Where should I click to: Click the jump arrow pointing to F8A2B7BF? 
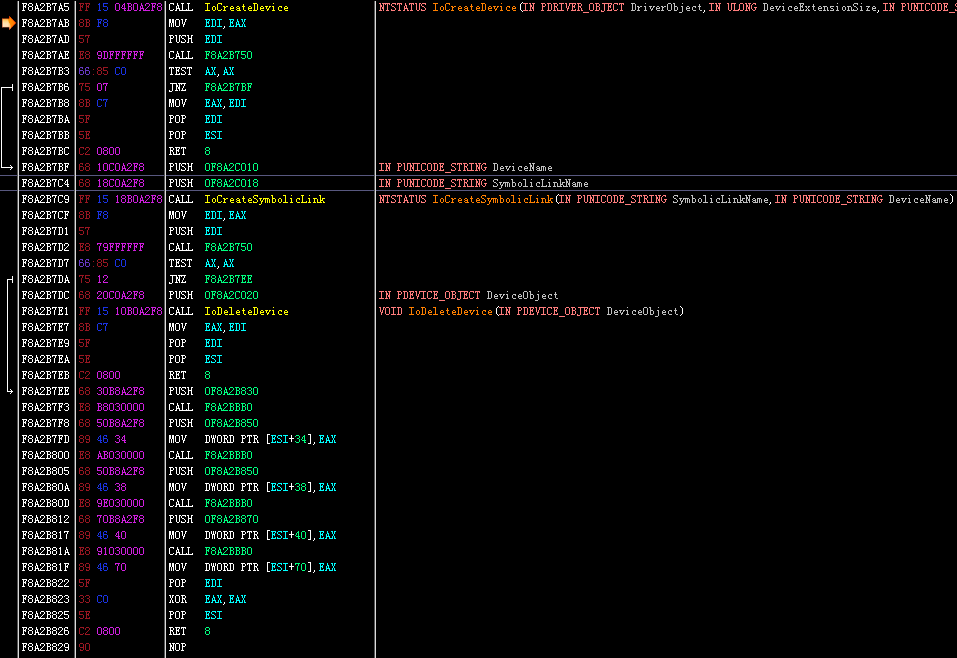[x=9, y=167]
